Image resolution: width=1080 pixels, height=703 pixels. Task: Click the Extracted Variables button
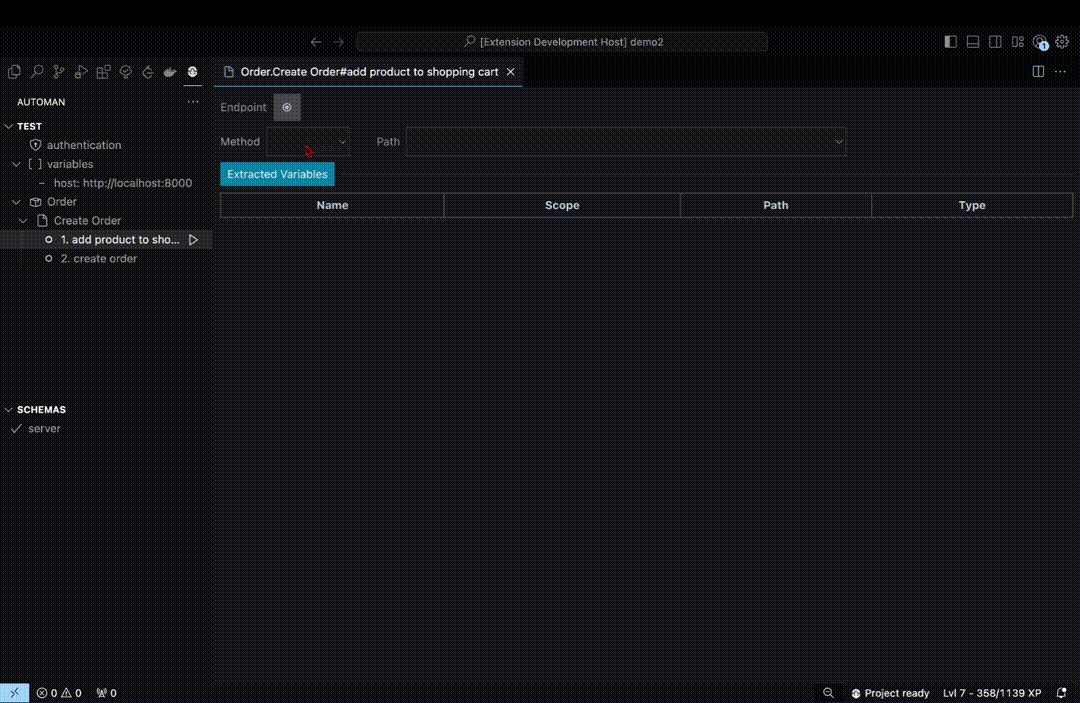pyautogui.click(x=277, y=173)
